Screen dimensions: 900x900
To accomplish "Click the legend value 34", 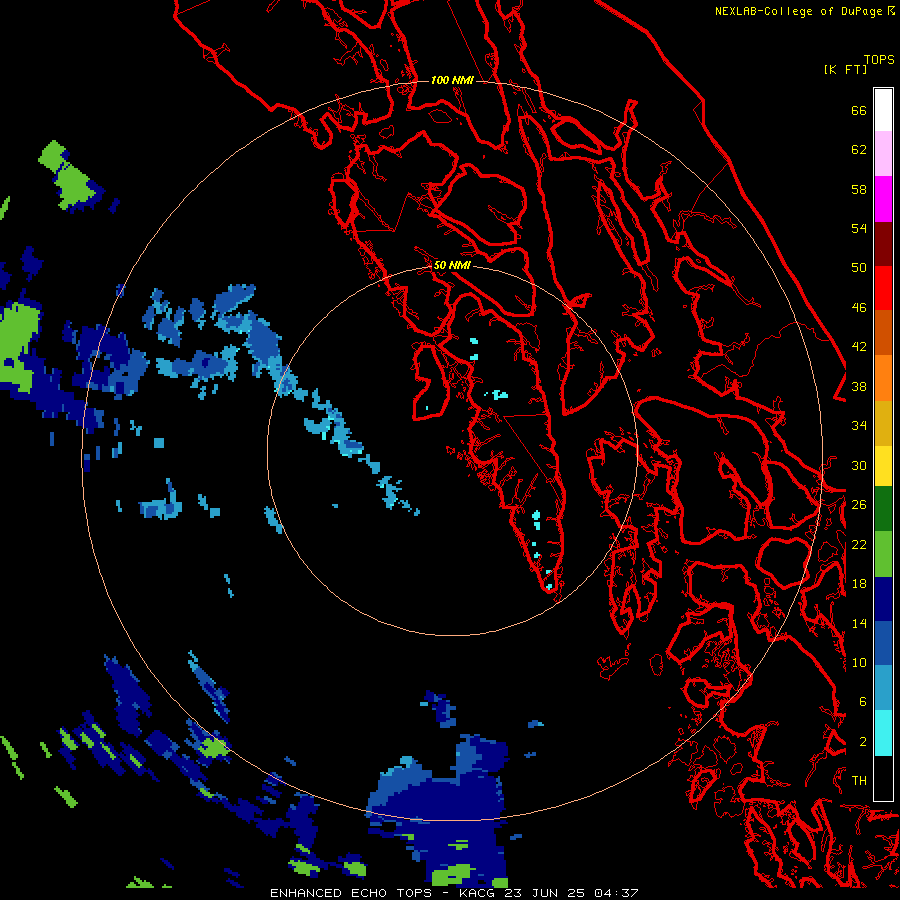I will (859, 426).
